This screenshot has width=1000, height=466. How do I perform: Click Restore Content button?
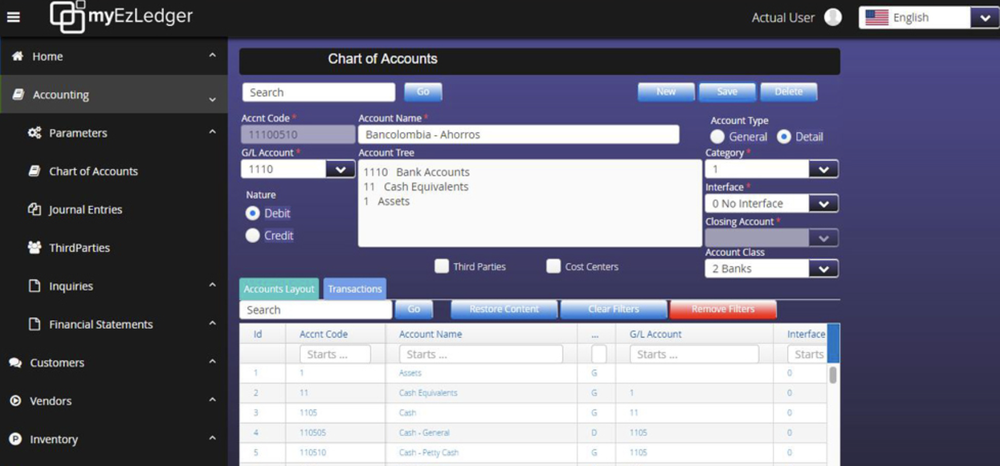(504, 309)
